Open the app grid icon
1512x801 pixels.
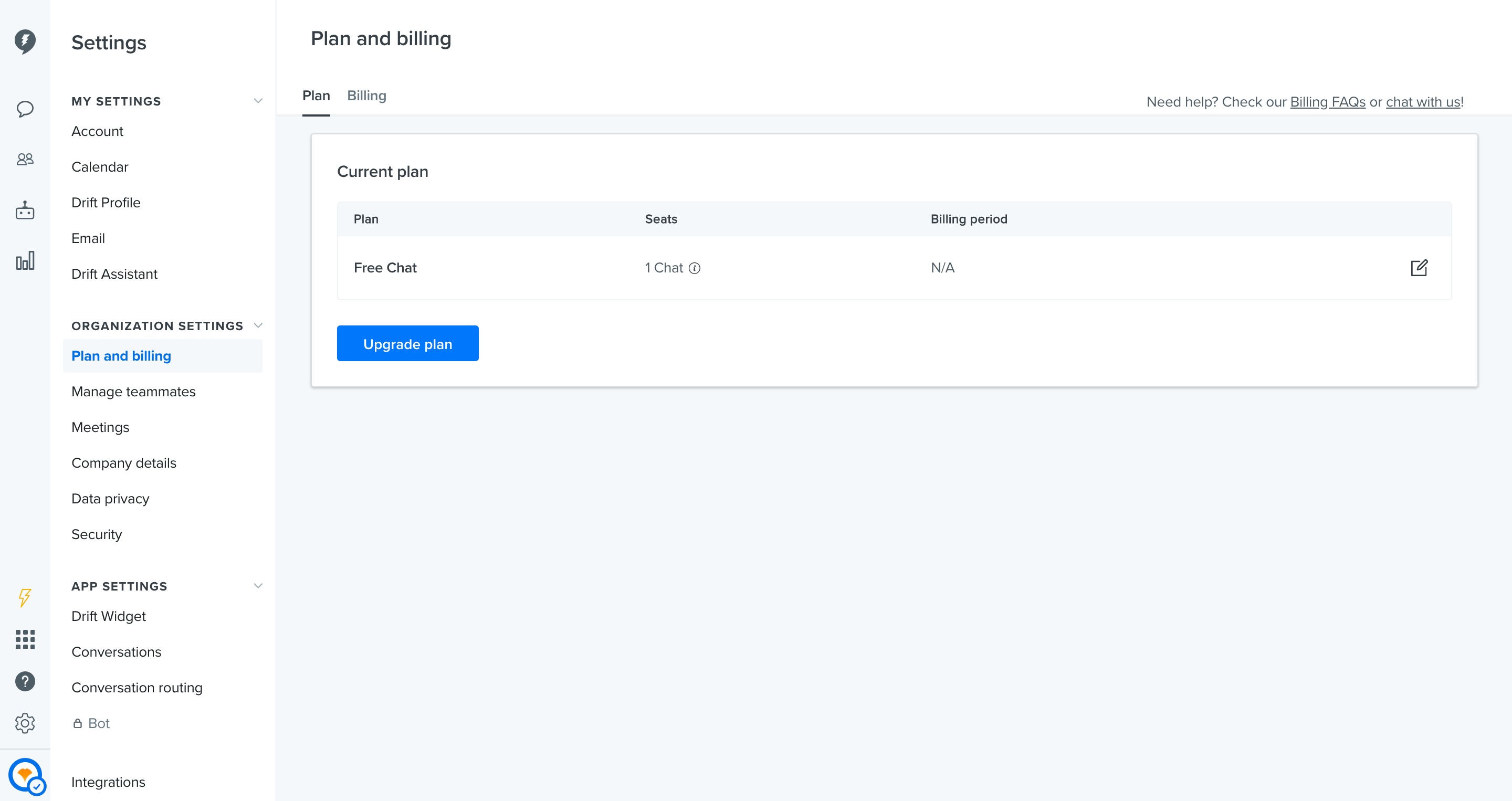[25, 639]
